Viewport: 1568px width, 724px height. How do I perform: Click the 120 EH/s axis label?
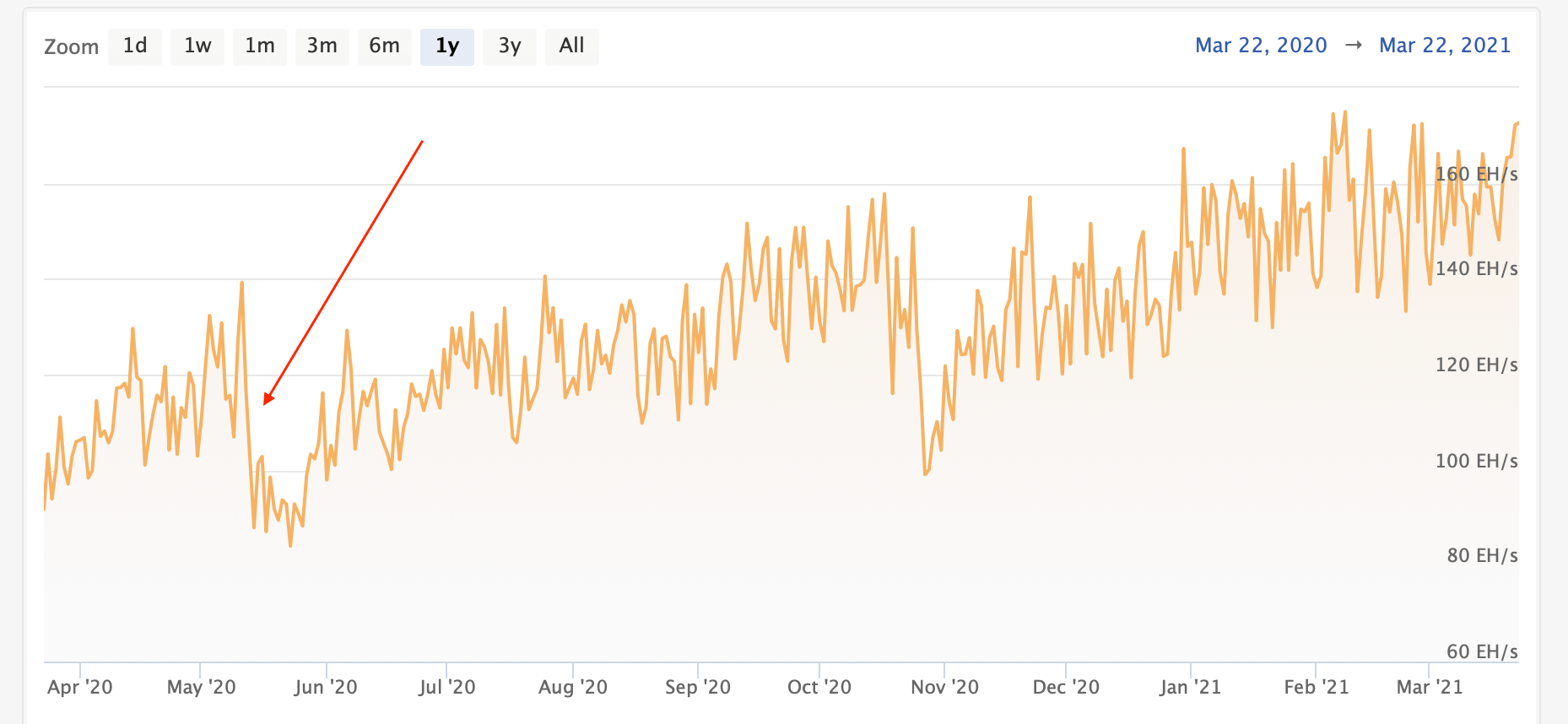[x=1477, y=365]
